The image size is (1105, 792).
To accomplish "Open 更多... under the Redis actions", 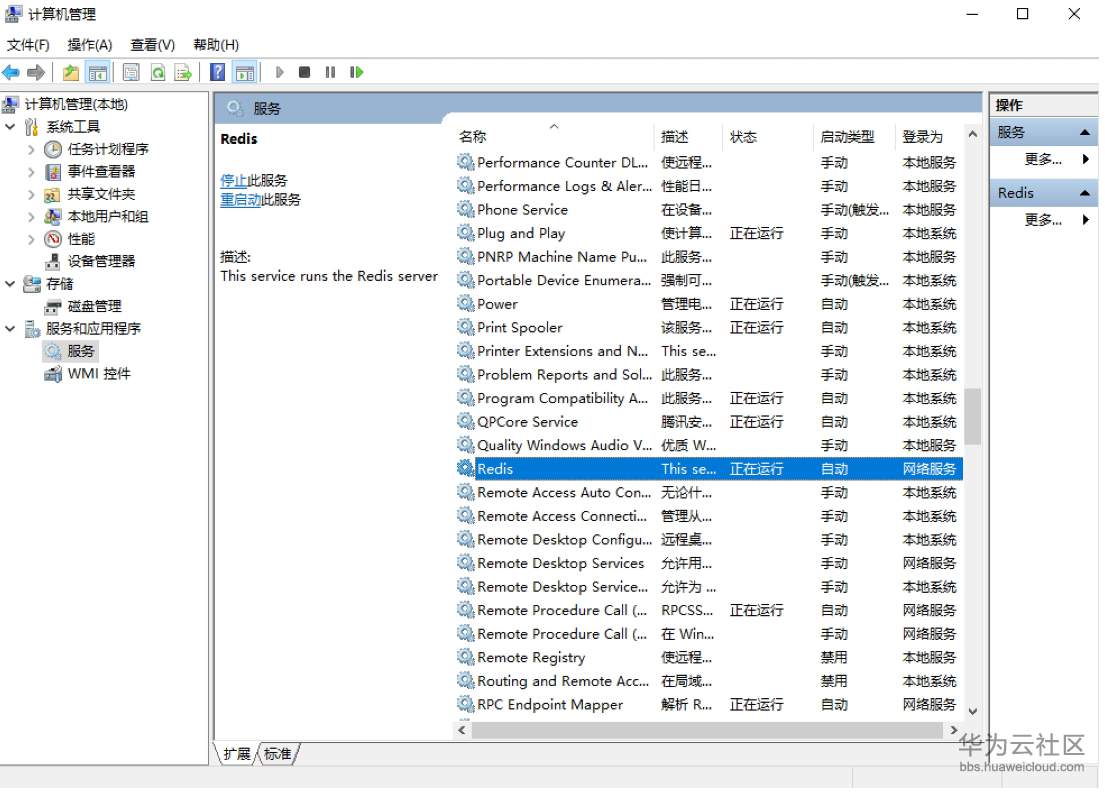I will point(1043,220).
